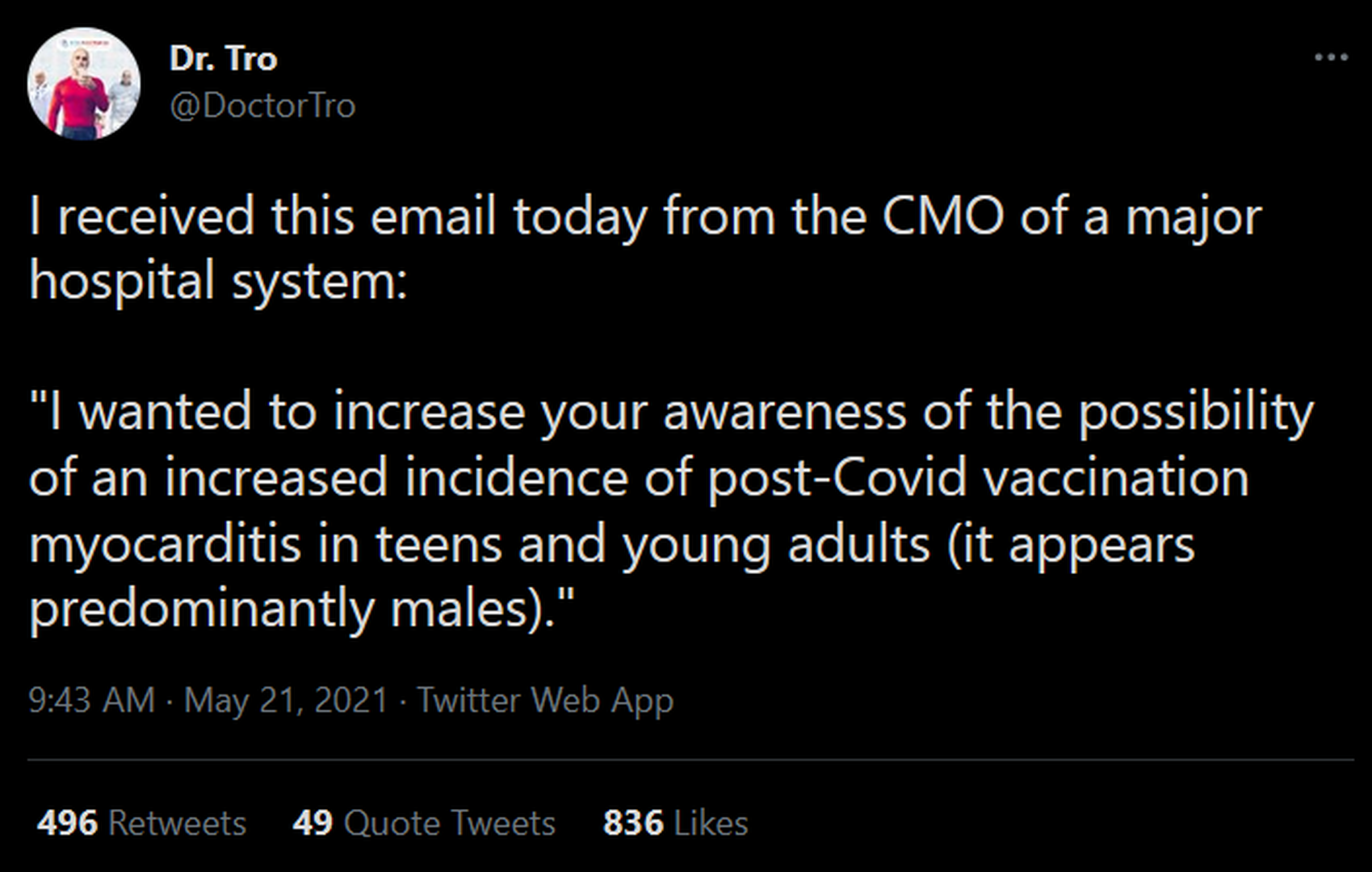Click Dr. Tro's profile avatar picture
1372x872 pixels.
(84, 83)
